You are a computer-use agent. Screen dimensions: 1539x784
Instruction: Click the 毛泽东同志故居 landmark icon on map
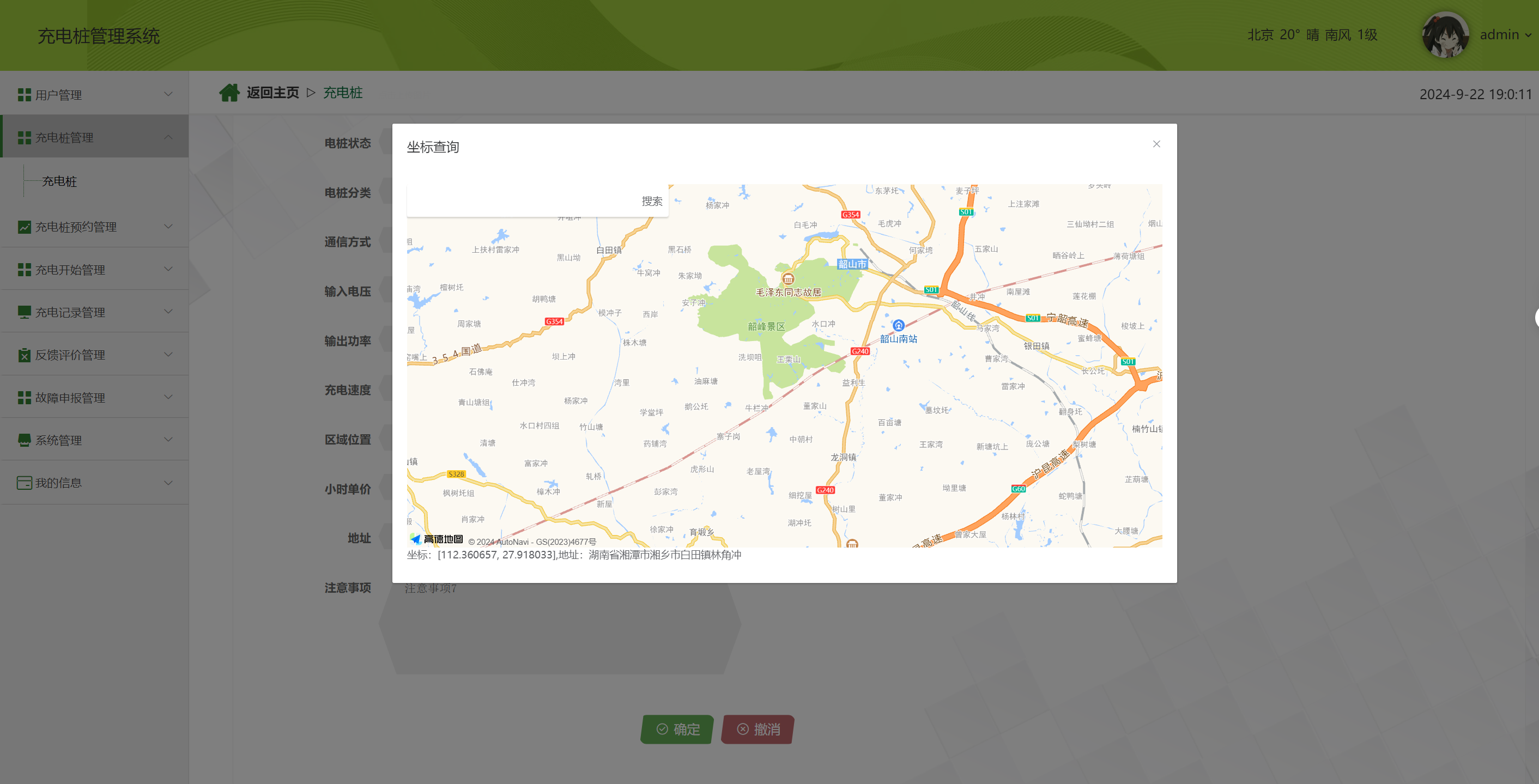788,279
